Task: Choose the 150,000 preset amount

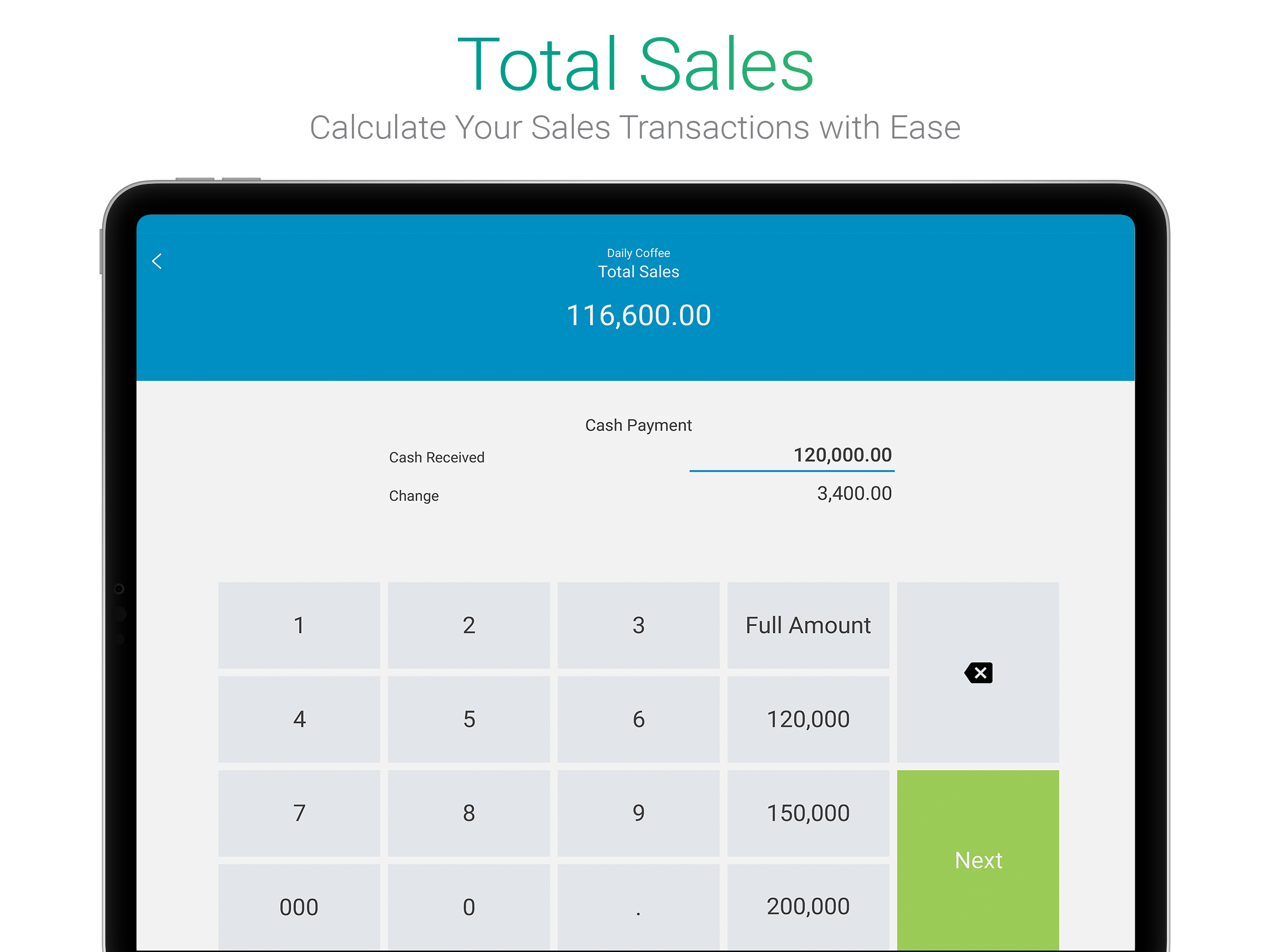Action: point(808,813)
